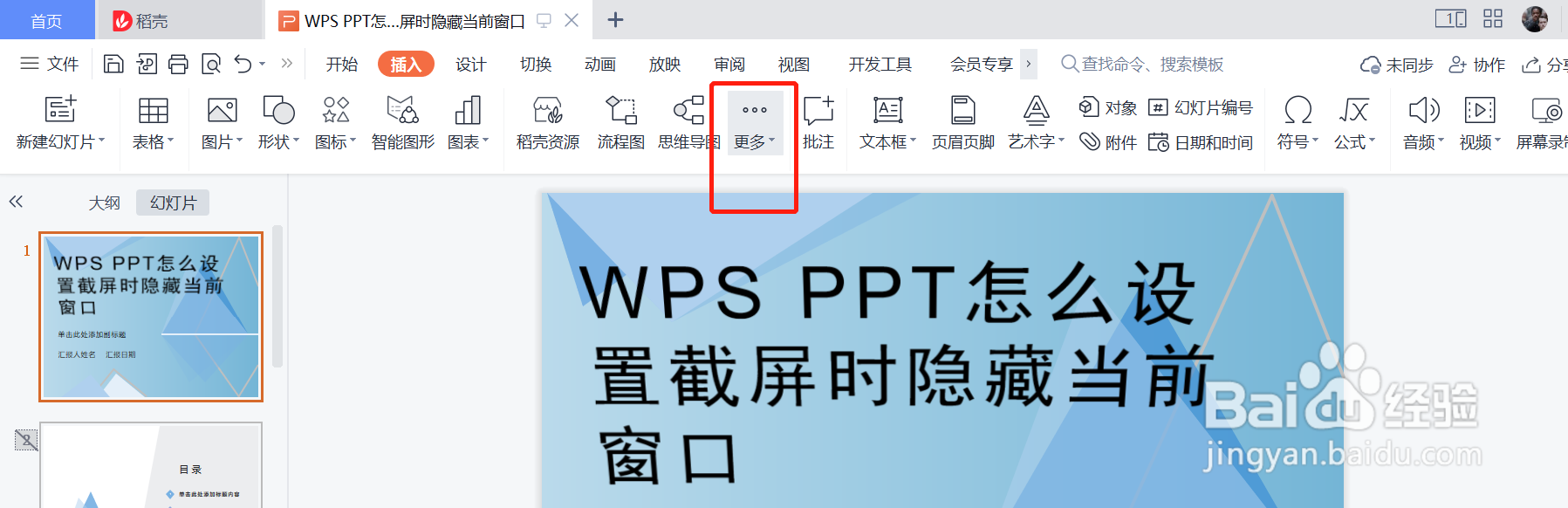This screenshot has height=508, width=1568.
Task: Switch to the 放映 tab
Action: coord(665,64)
